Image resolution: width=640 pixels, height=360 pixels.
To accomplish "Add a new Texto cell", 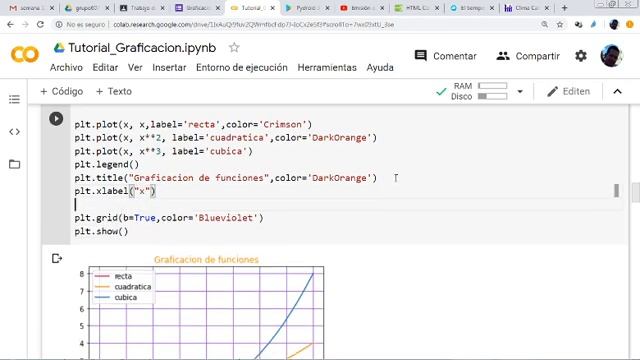I will click(x=113, y=91).
